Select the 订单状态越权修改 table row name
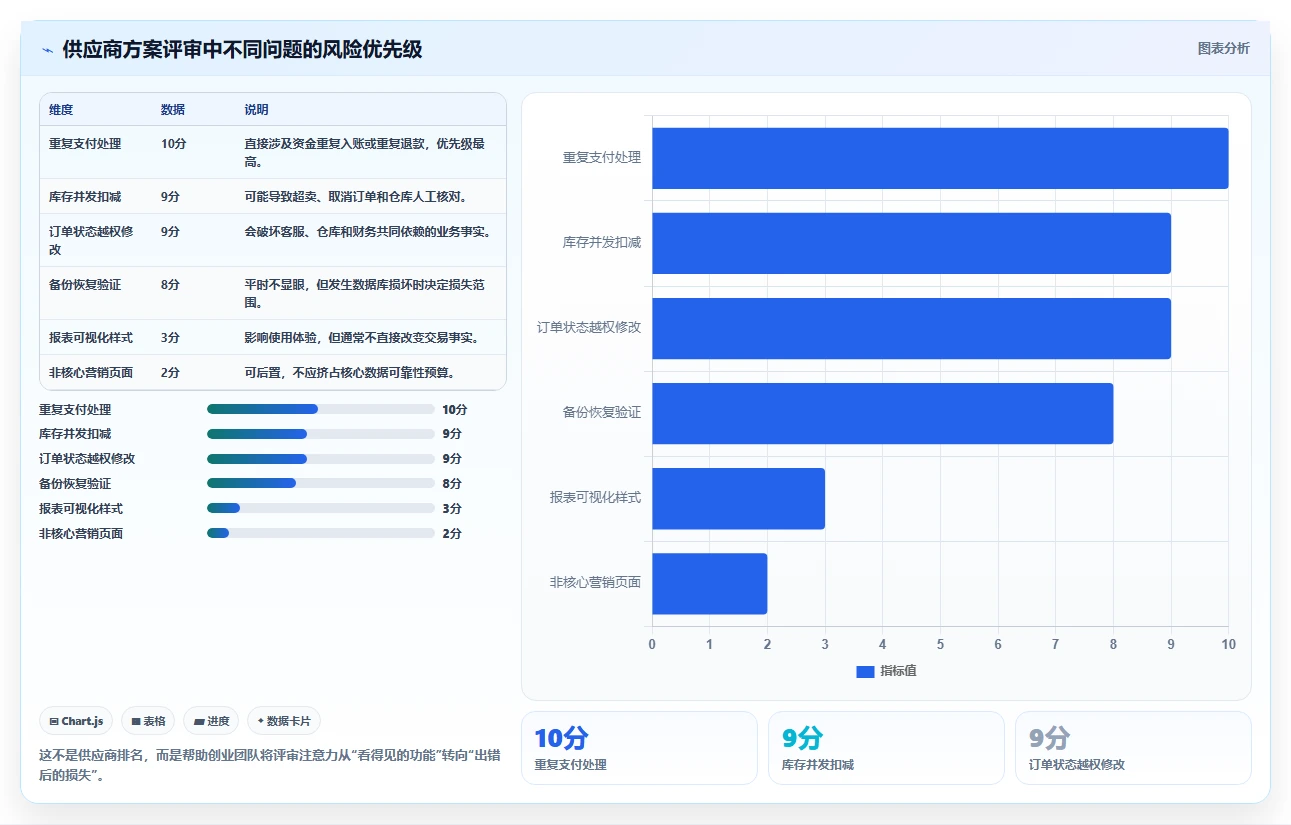The width and height of the screenshot is (1291, 825). (x=91, y=240)
